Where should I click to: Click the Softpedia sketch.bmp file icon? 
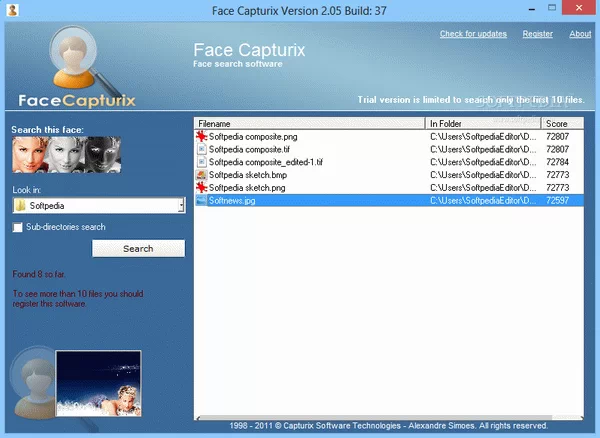click(201, 174)
